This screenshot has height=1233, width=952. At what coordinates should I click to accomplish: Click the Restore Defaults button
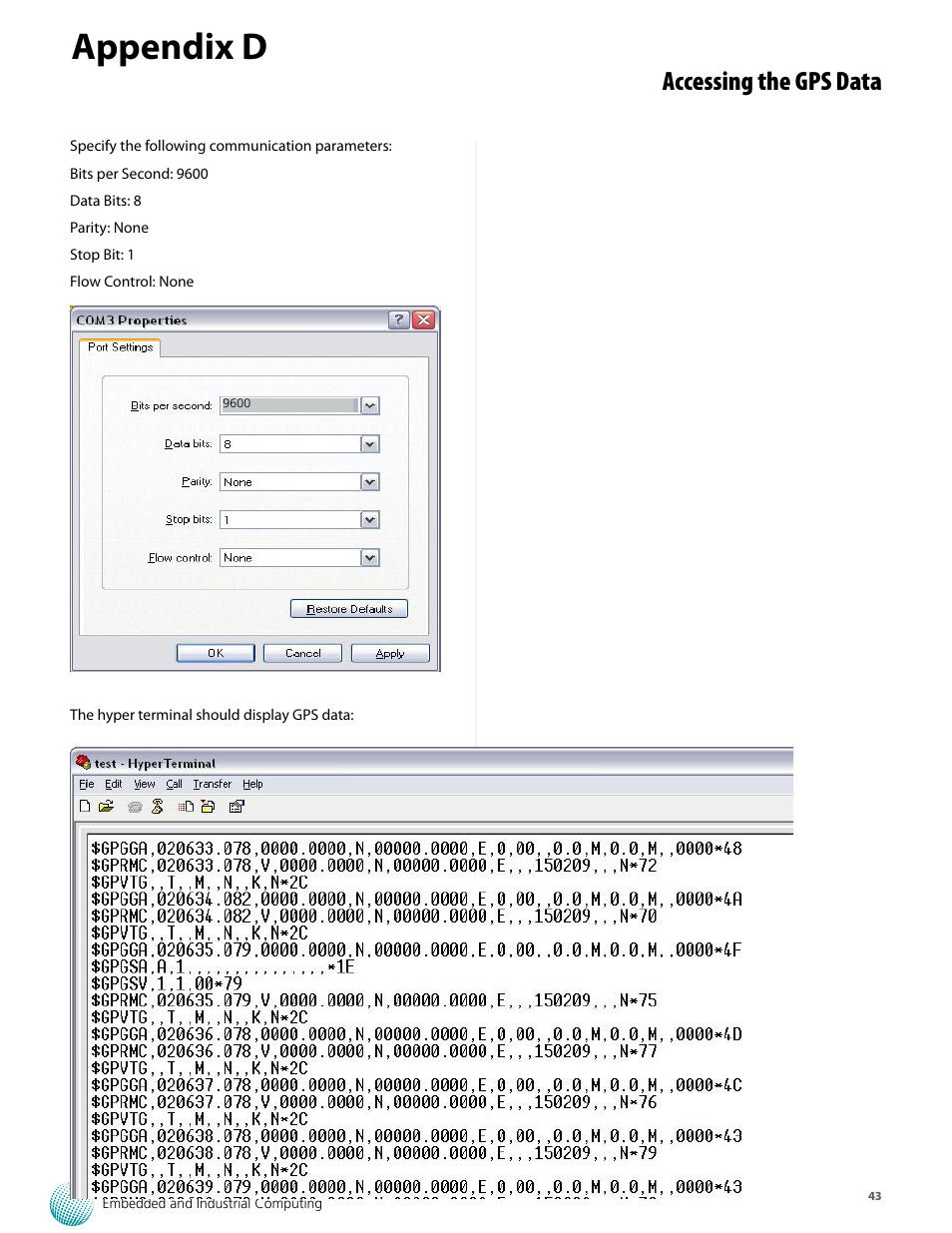tap(349, 609)
